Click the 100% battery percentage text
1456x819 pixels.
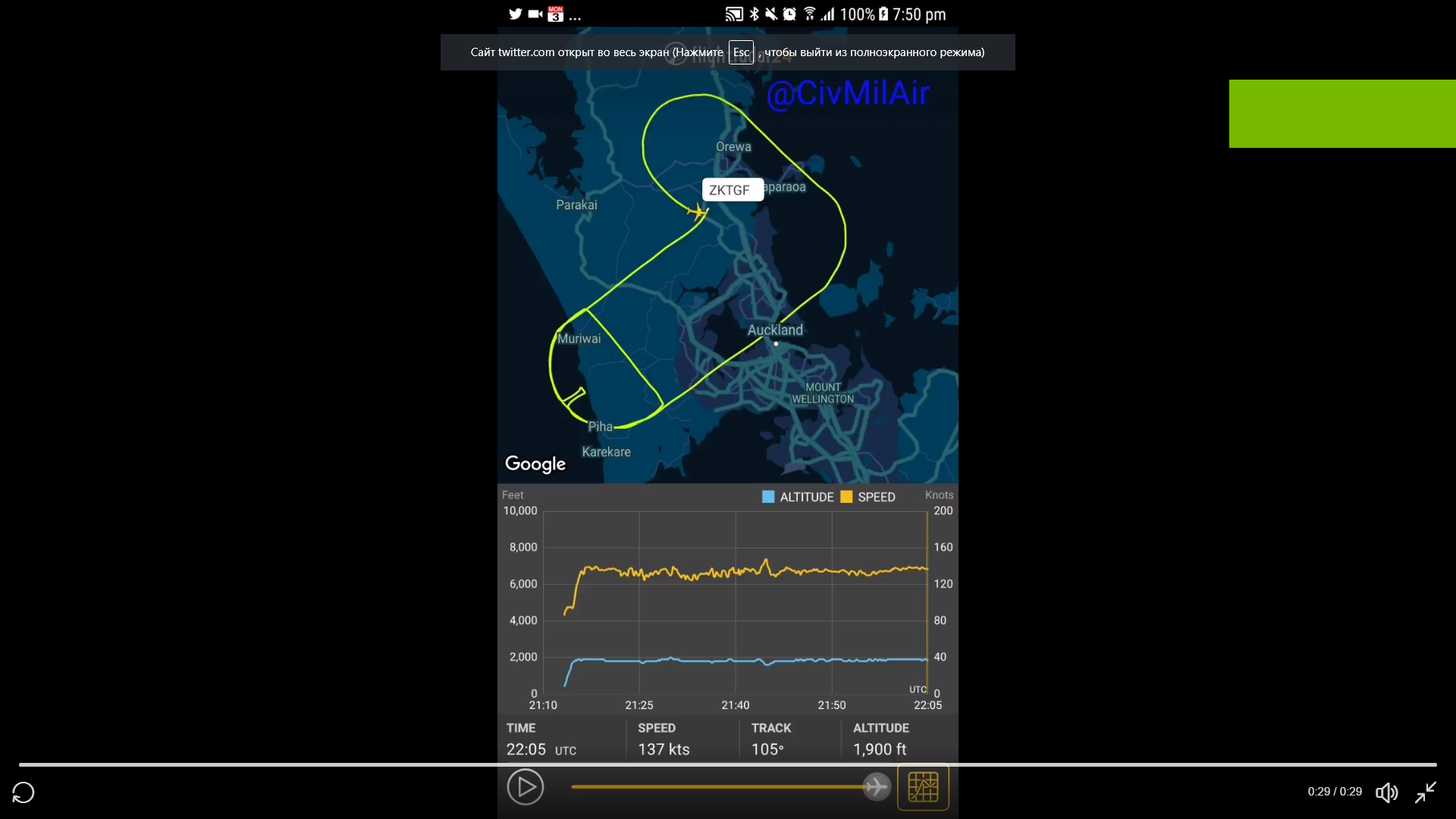857,14
